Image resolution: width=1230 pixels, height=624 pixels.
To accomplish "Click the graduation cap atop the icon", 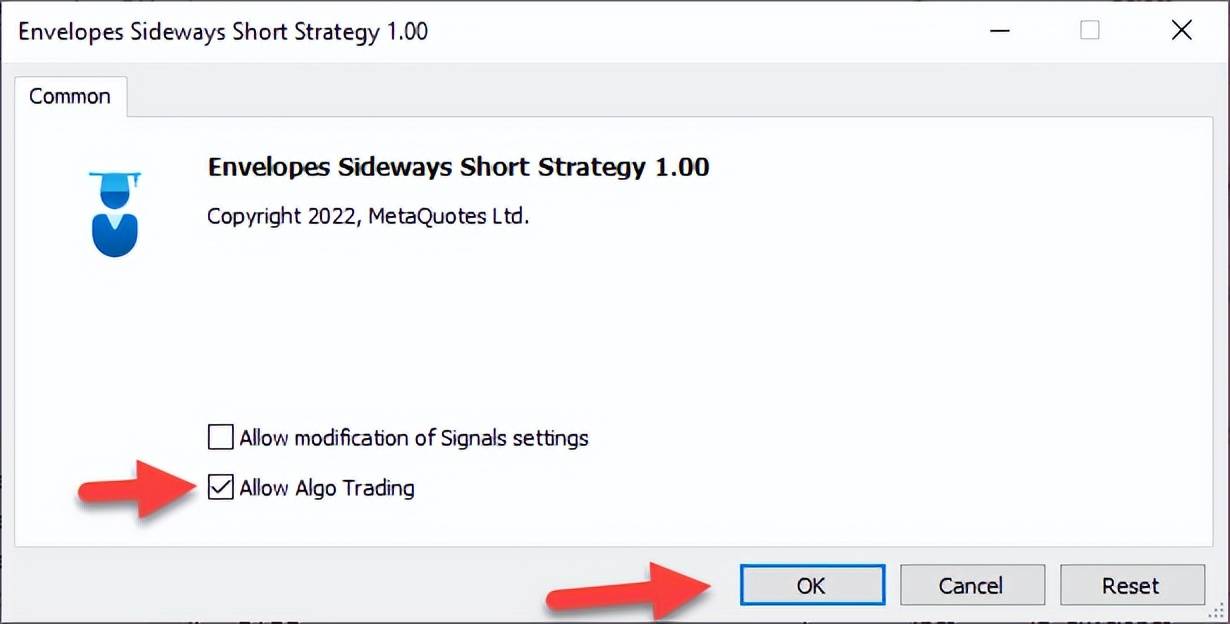I will pos(114,180).
